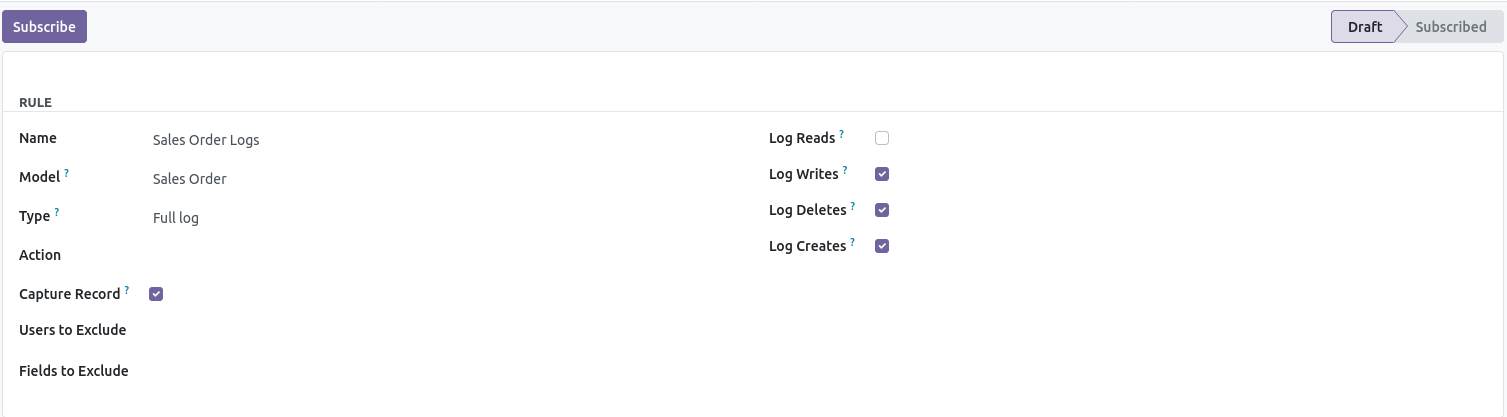Uncheck the Log Deletes checkbox

[x=882, y=210]
